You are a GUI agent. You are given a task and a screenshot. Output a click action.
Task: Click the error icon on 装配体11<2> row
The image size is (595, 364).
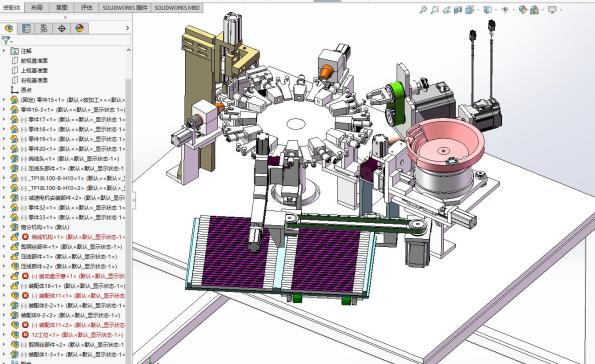pyautogui.click(x=25, y=325)
